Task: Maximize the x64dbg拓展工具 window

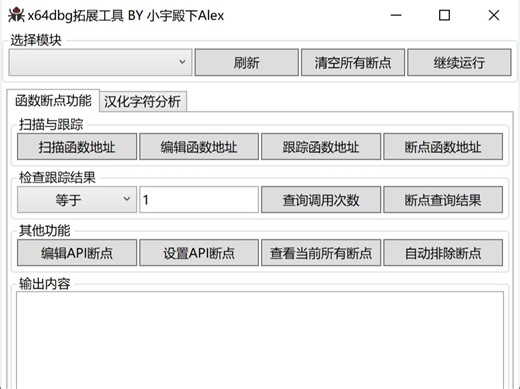Action: coord(444,15)
